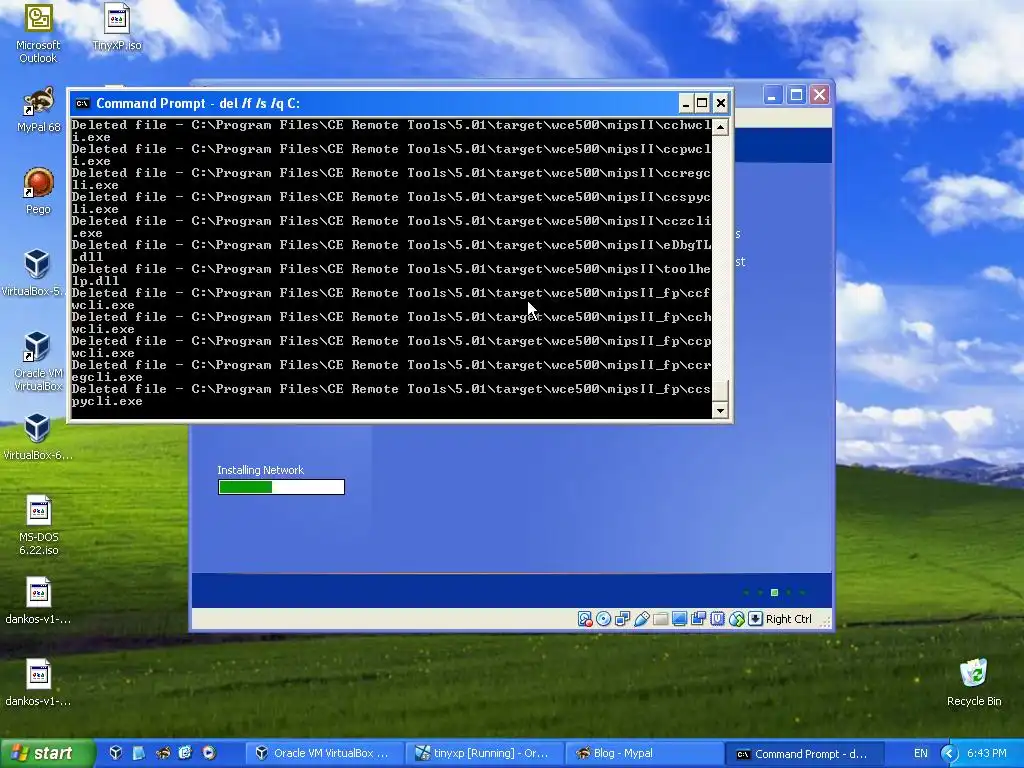The height and width of the screenshot is (768, 1024).
Task: Click VirtualBox display indicator icon
Action: [679, 619]
